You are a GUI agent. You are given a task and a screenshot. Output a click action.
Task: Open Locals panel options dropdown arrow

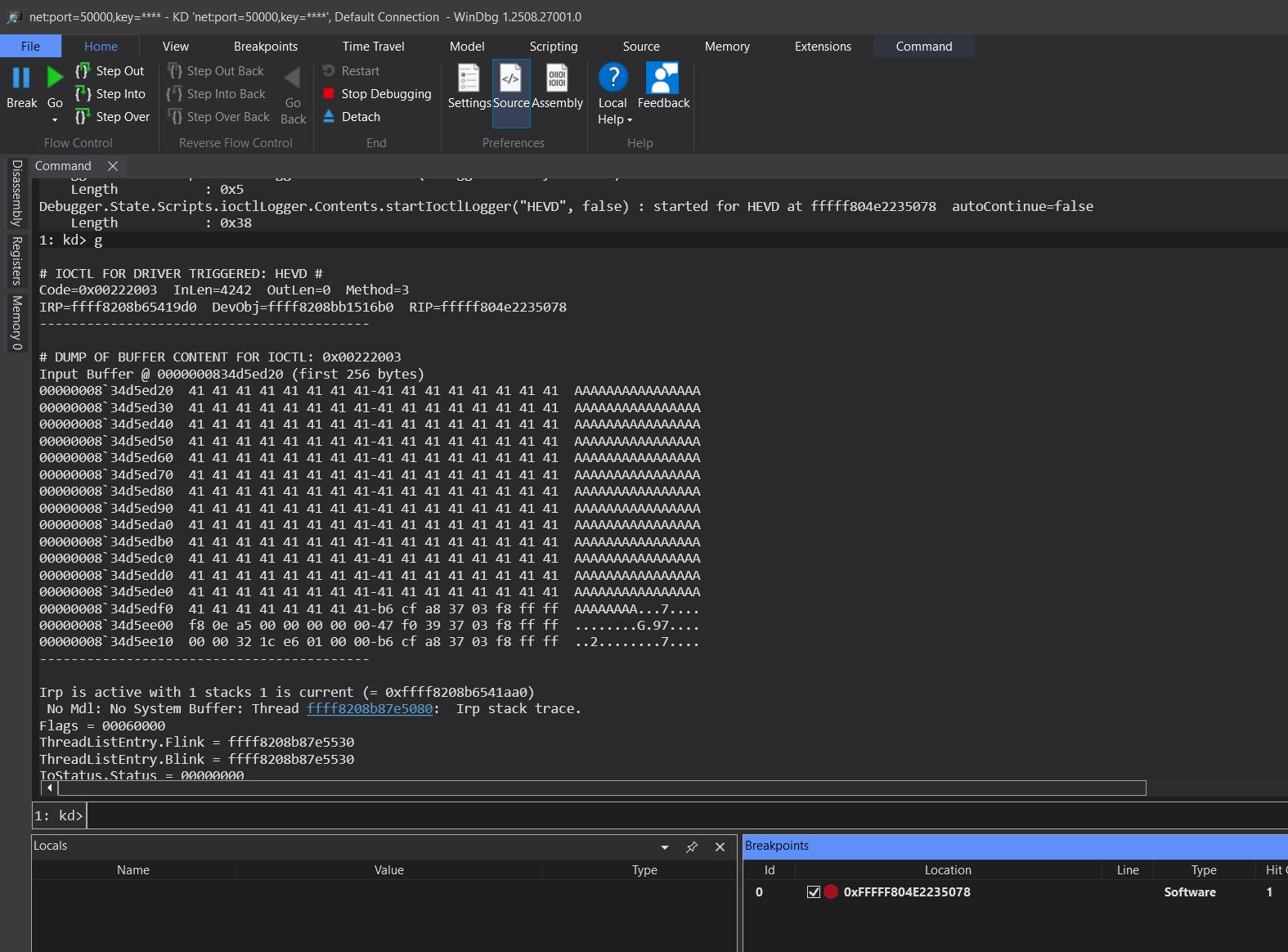(665, 847)
